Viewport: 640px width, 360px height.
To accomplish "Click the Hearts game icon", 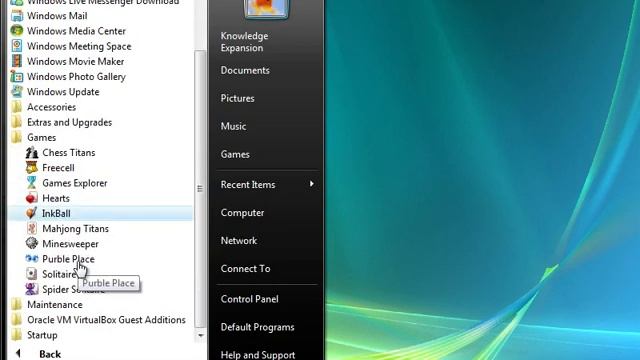I will (x=32, y=198).
